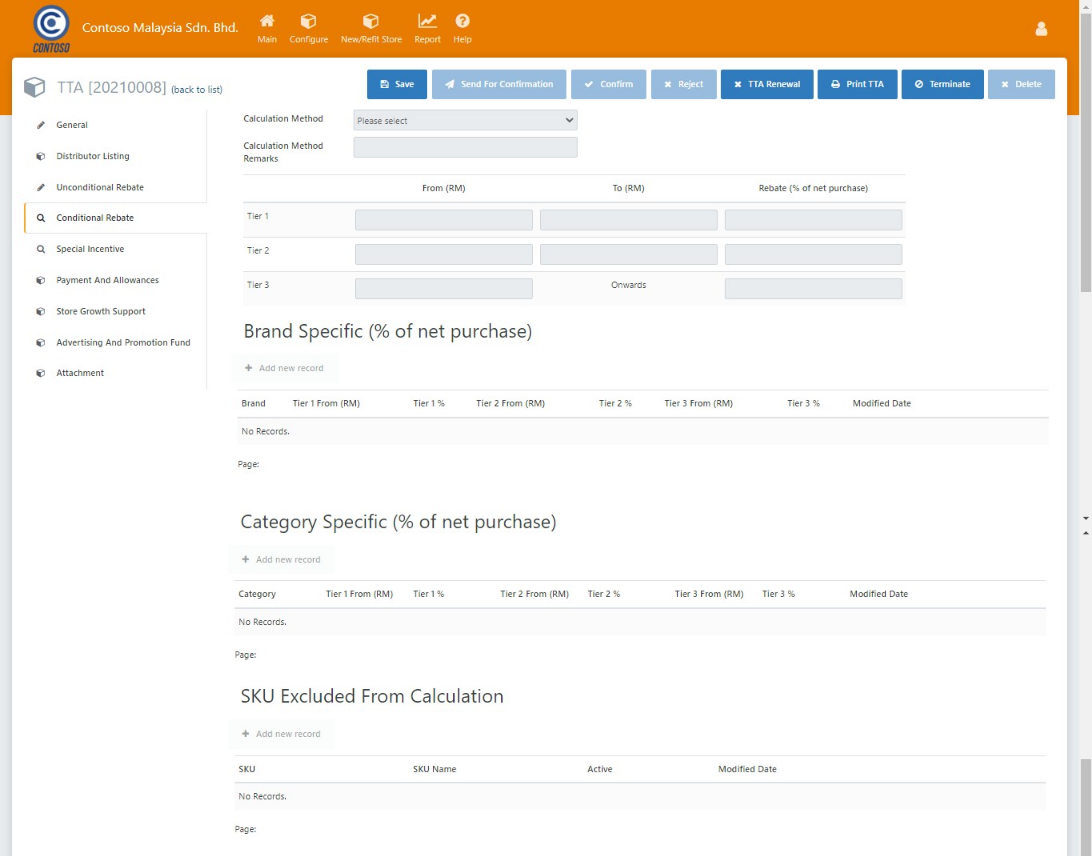This screenshot has width=1092, height=856.
Task: Terminate the TTA agreement
Action: point(942,84)
